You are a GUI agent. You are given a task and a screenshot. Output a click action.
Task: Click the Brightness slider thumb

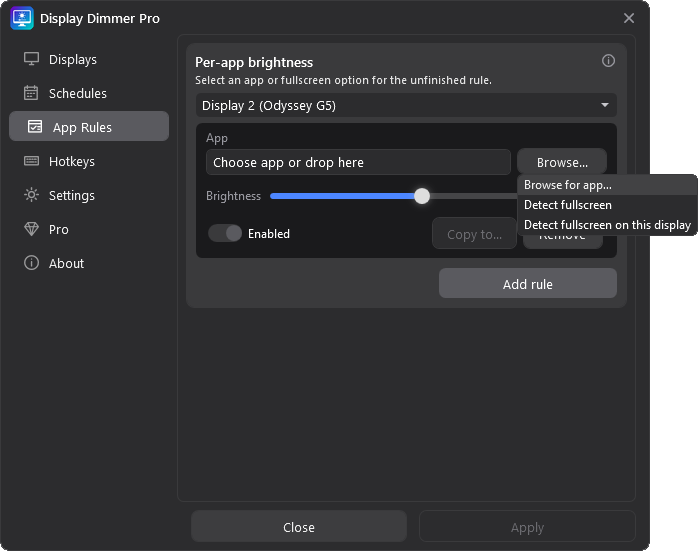click(x=422, y=196)
